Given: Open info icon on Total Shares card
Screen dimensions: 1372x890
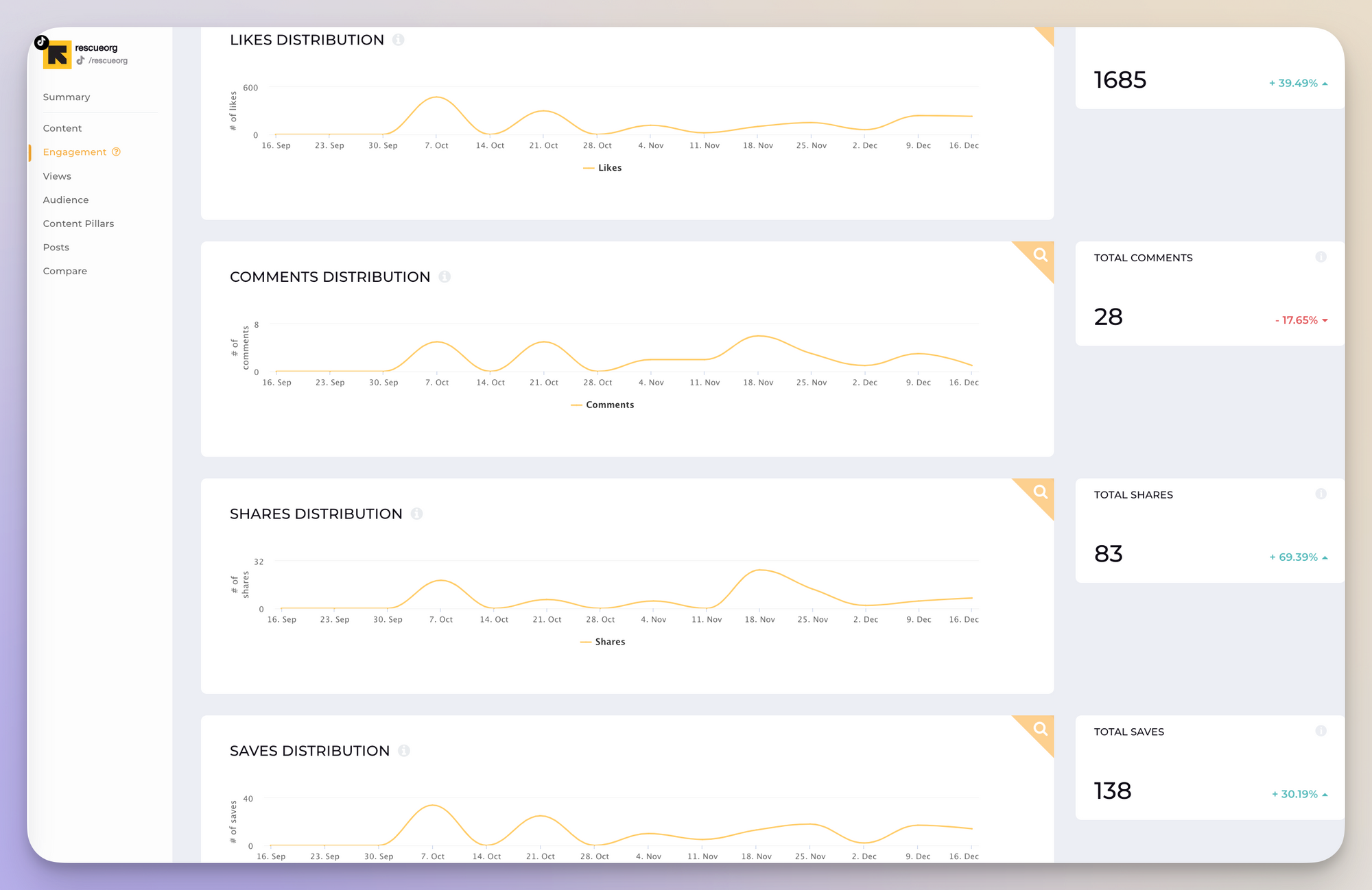Looking at the screenshot, I should [1321, 494].
